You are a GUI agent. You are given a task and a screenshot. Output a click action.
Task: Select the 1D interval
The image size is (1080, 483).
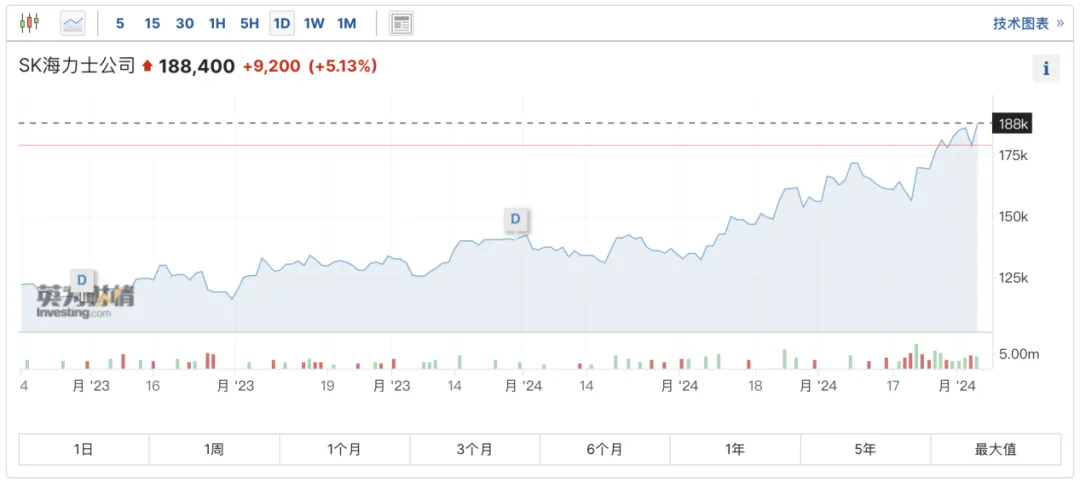tap(282, 23)
